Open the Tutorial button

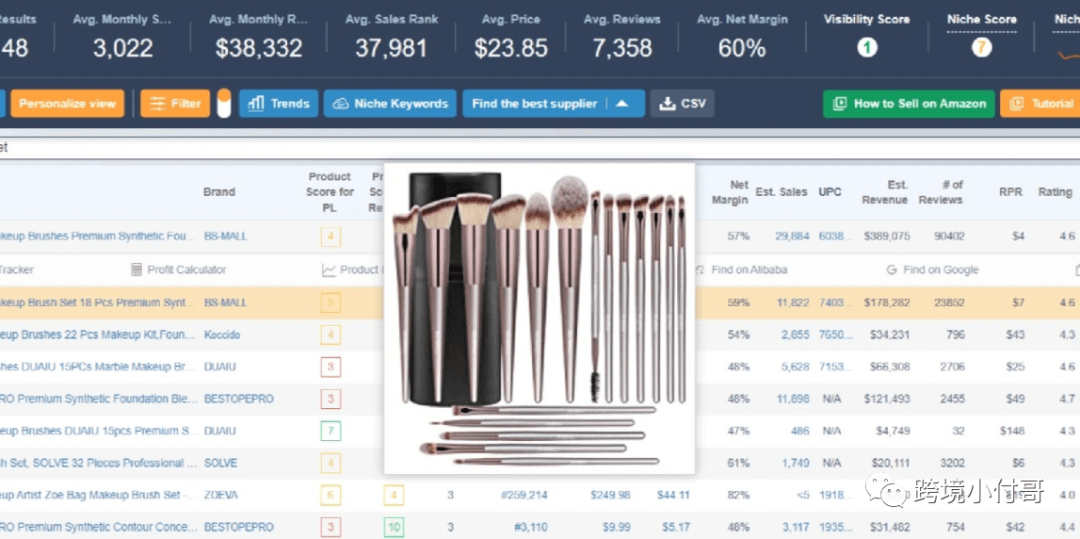(1042, 103)
